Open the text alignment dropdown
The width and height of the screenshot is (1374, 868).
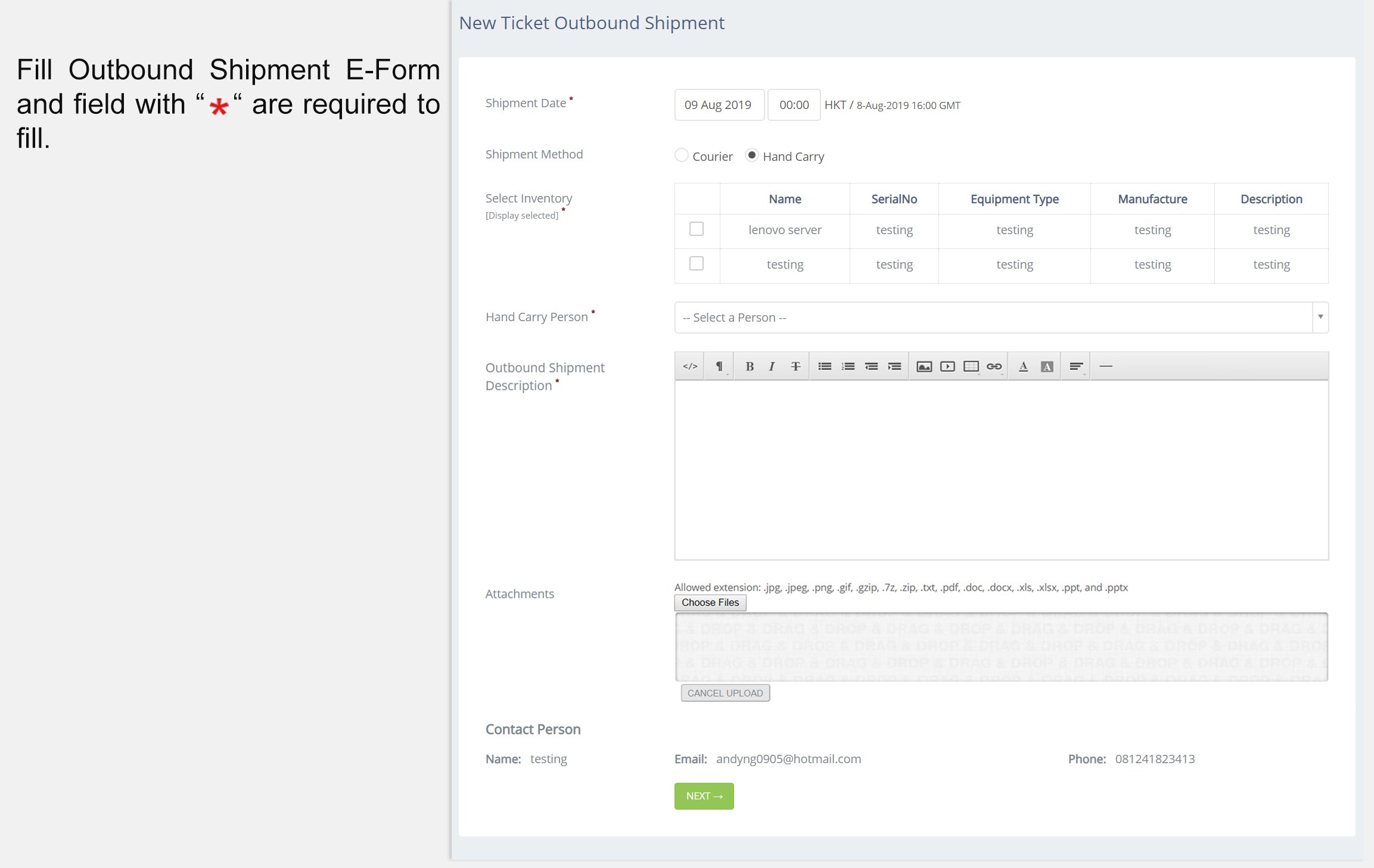[x=1075, y=366]
